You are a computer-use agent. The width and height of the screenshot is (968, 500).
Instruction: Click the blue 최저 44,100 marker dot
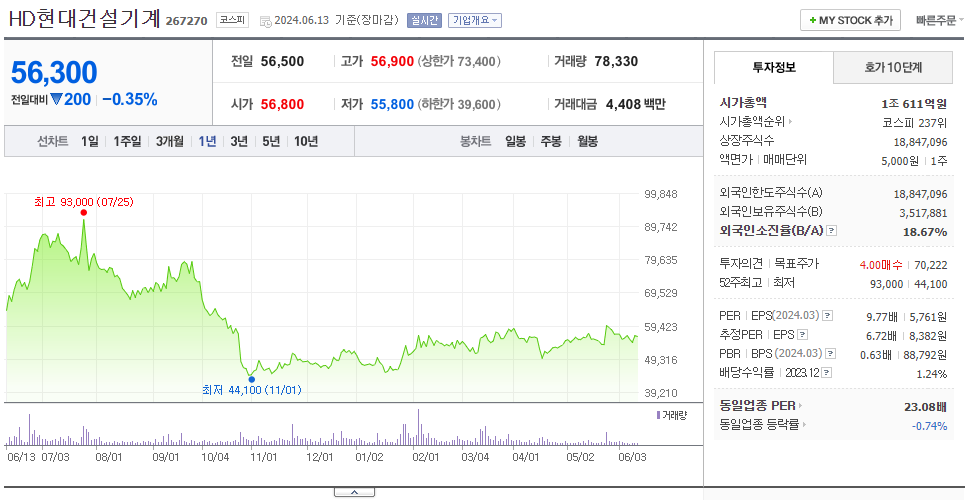[251, 380]
